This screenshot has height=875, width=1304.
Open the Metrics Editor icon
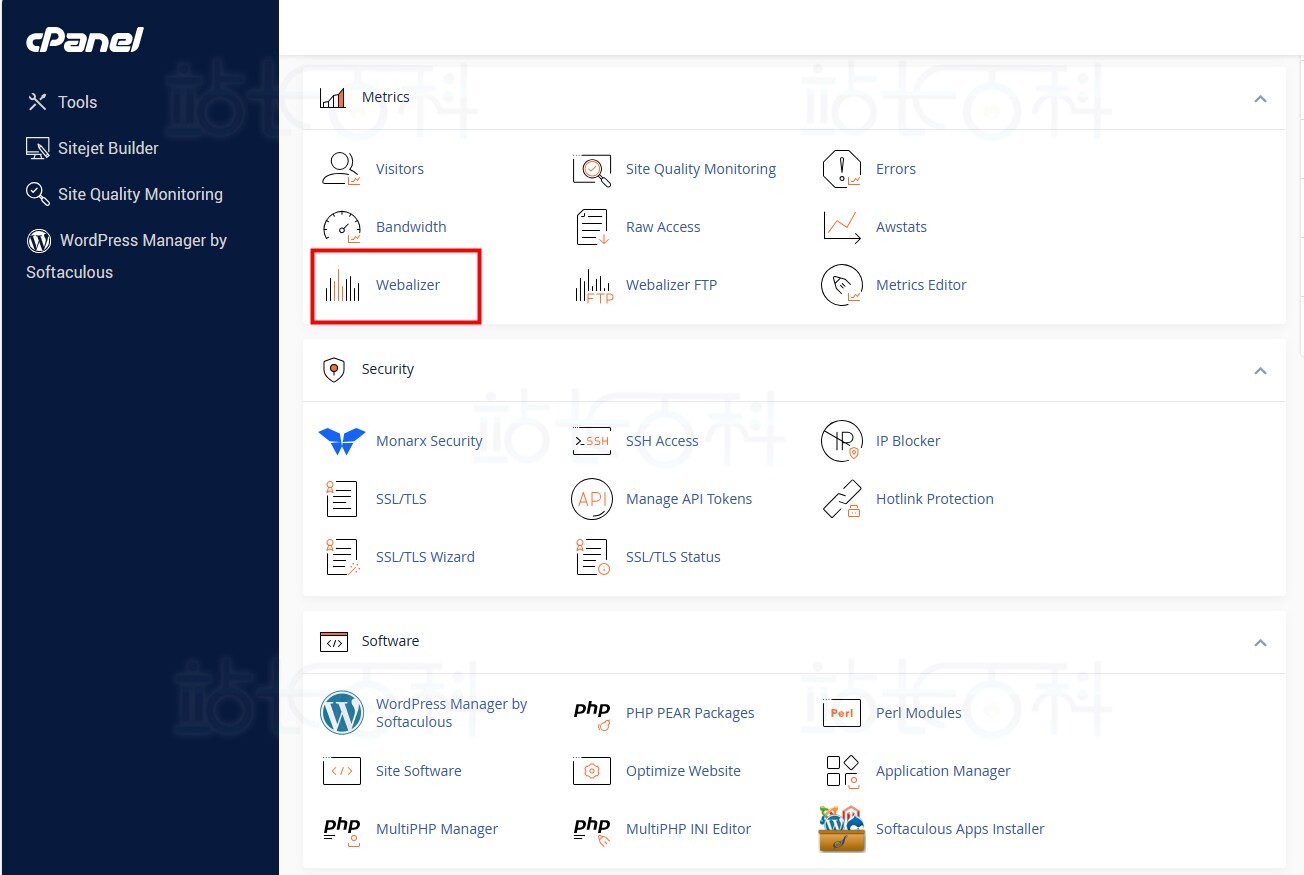tap(841, 285)
